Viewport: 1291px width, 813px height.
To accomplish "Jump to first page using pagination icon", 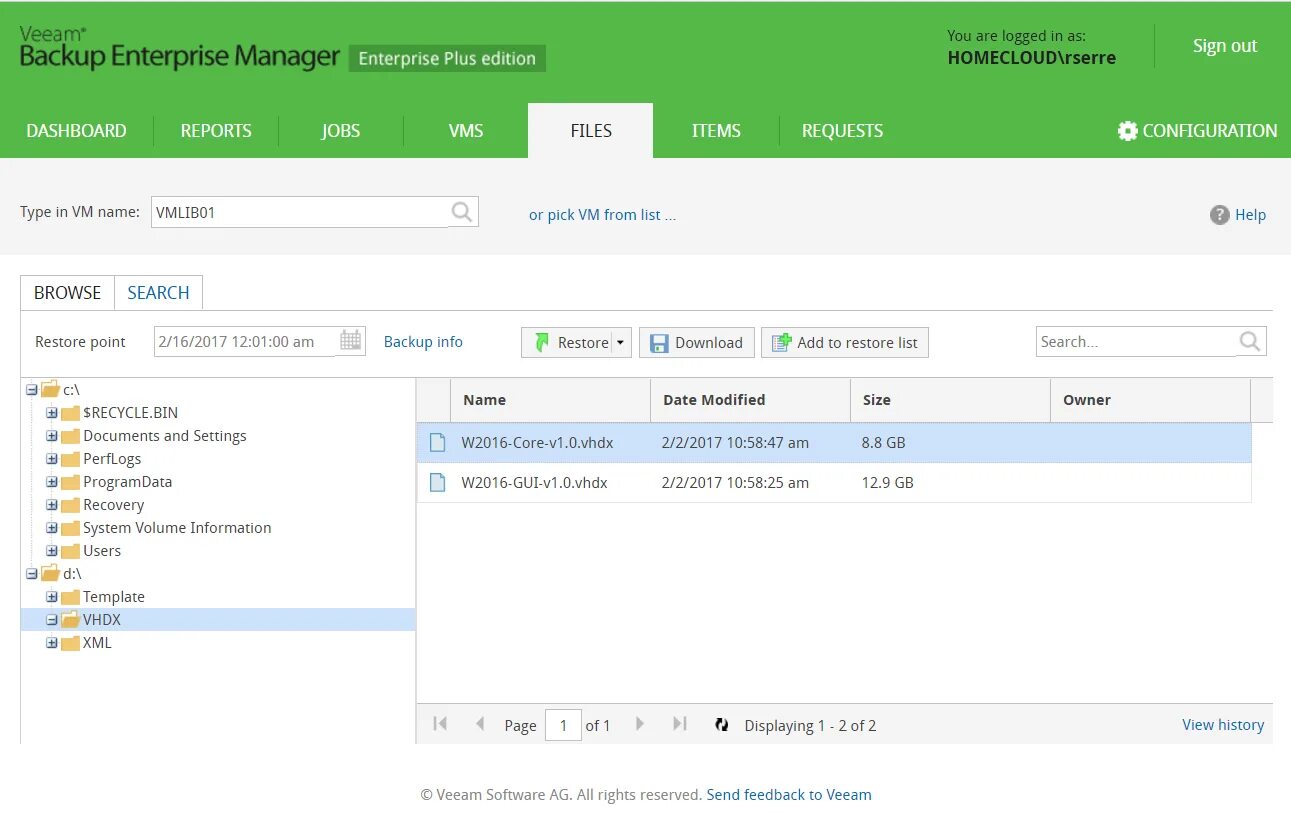I will click(440, 724).
